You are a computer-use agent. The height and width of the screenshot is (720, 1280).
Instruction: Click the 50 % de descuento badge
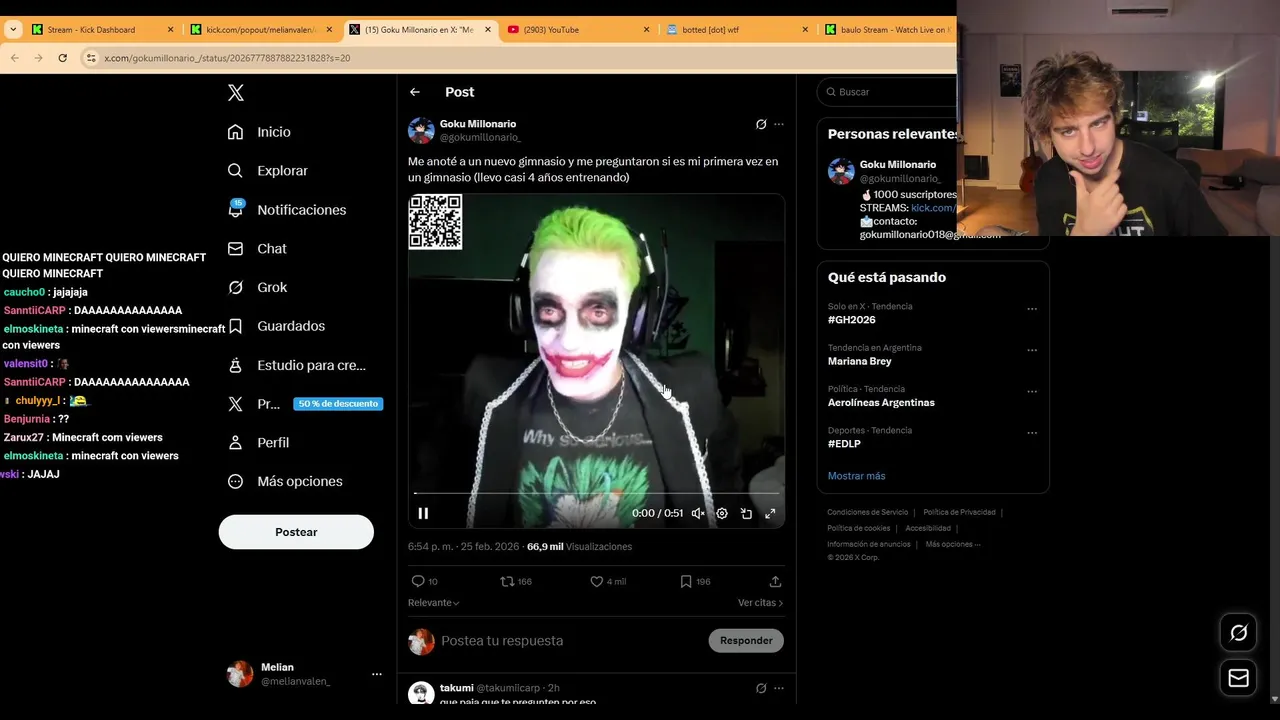tap(338, 404)
